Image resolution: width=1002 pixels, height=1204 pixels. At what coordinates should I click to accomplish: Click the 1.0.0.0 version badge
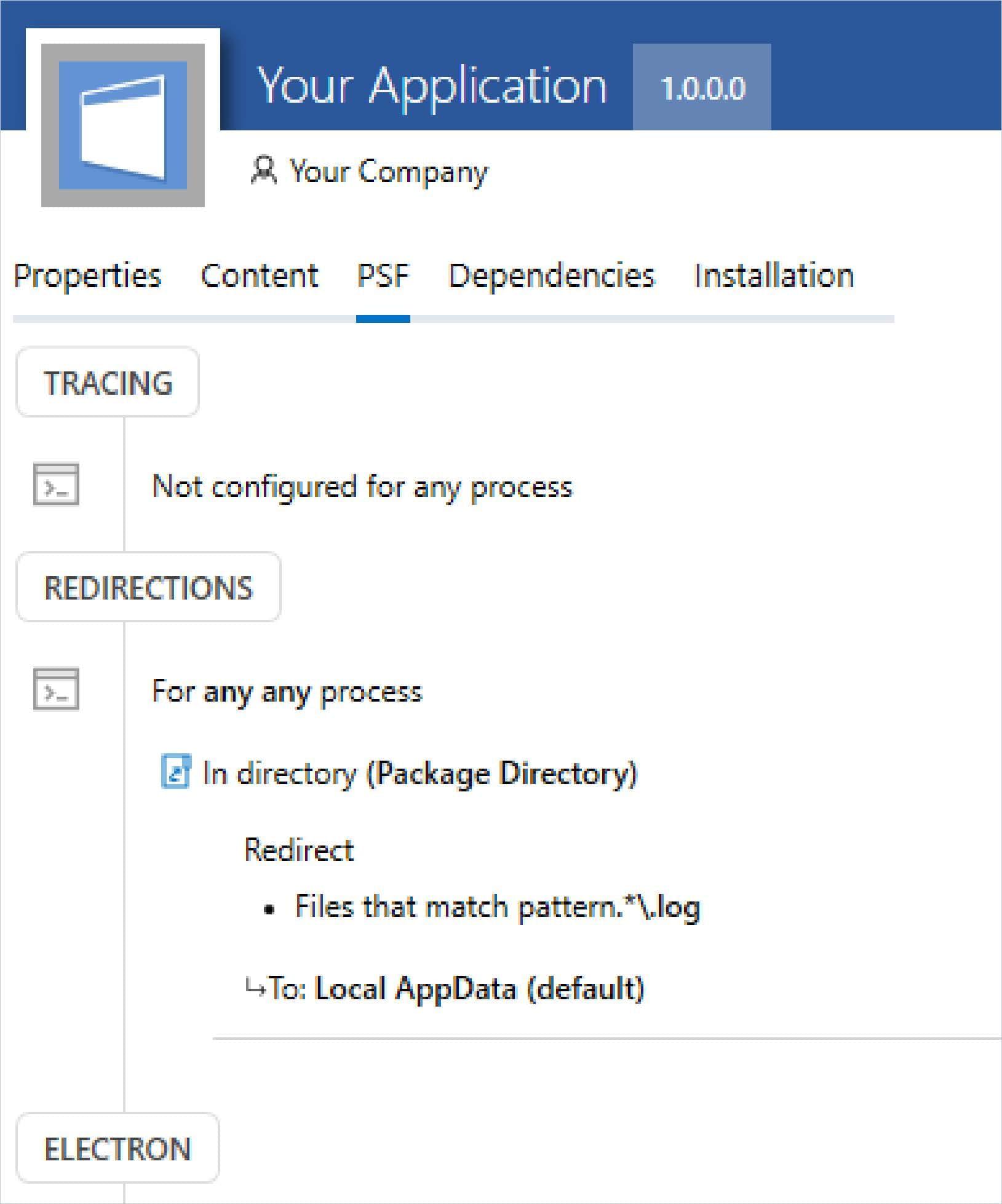click(702, 87)
